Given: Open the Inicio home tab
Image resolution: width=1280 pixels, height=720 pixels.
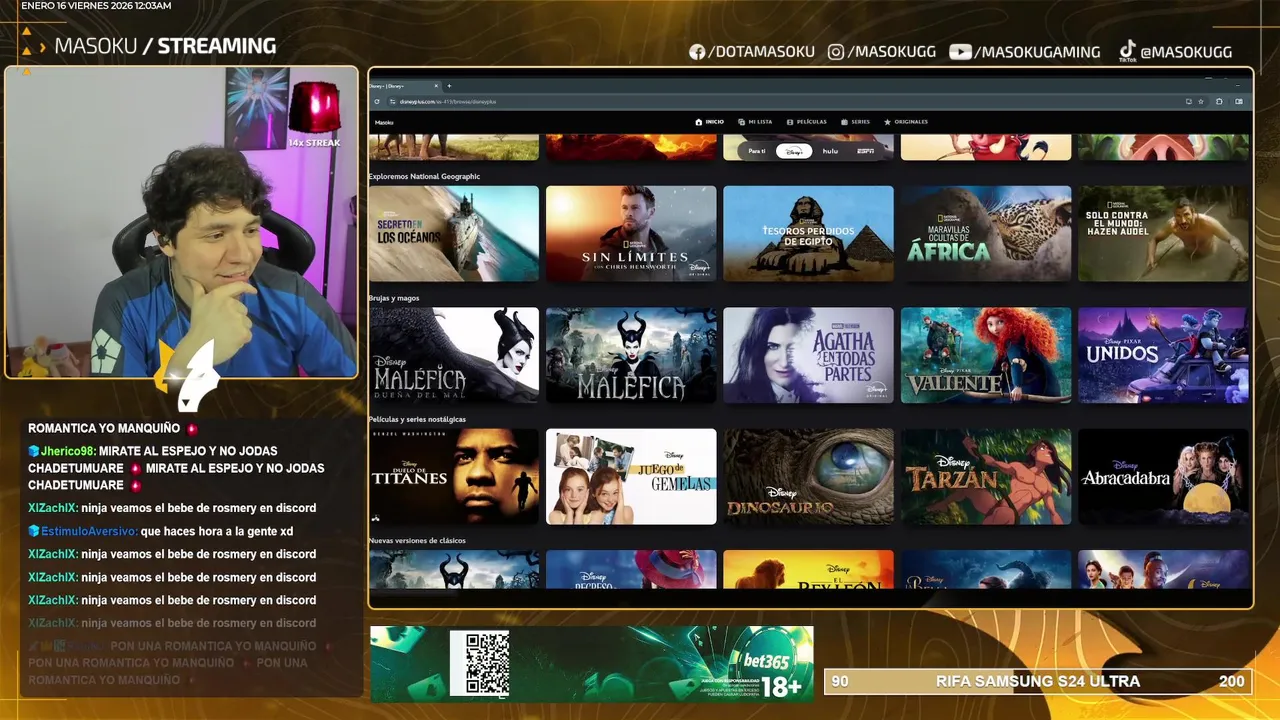Looking at the screenshot, I should pyautogui.click(x=709, y=122).
